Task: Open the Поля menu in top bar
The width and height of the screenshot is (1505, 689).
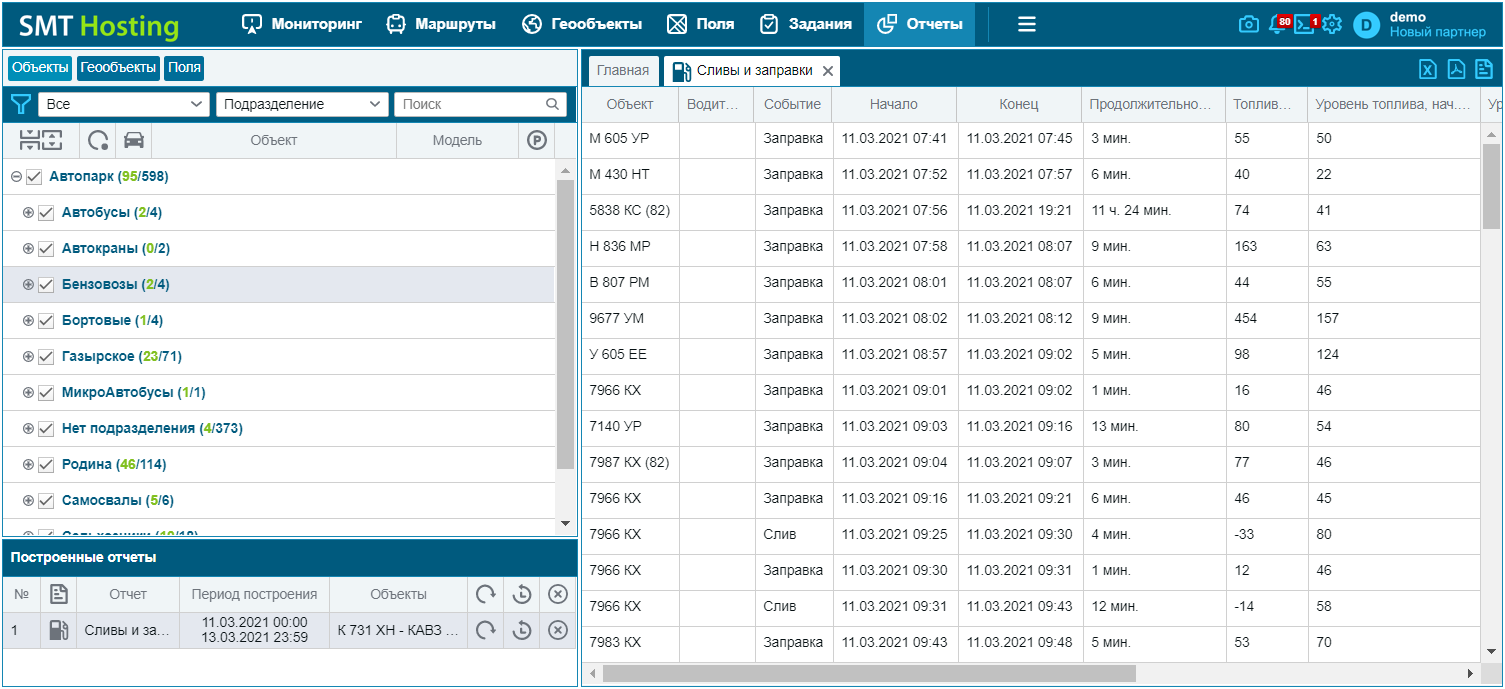Action: [x=700, y=24]
